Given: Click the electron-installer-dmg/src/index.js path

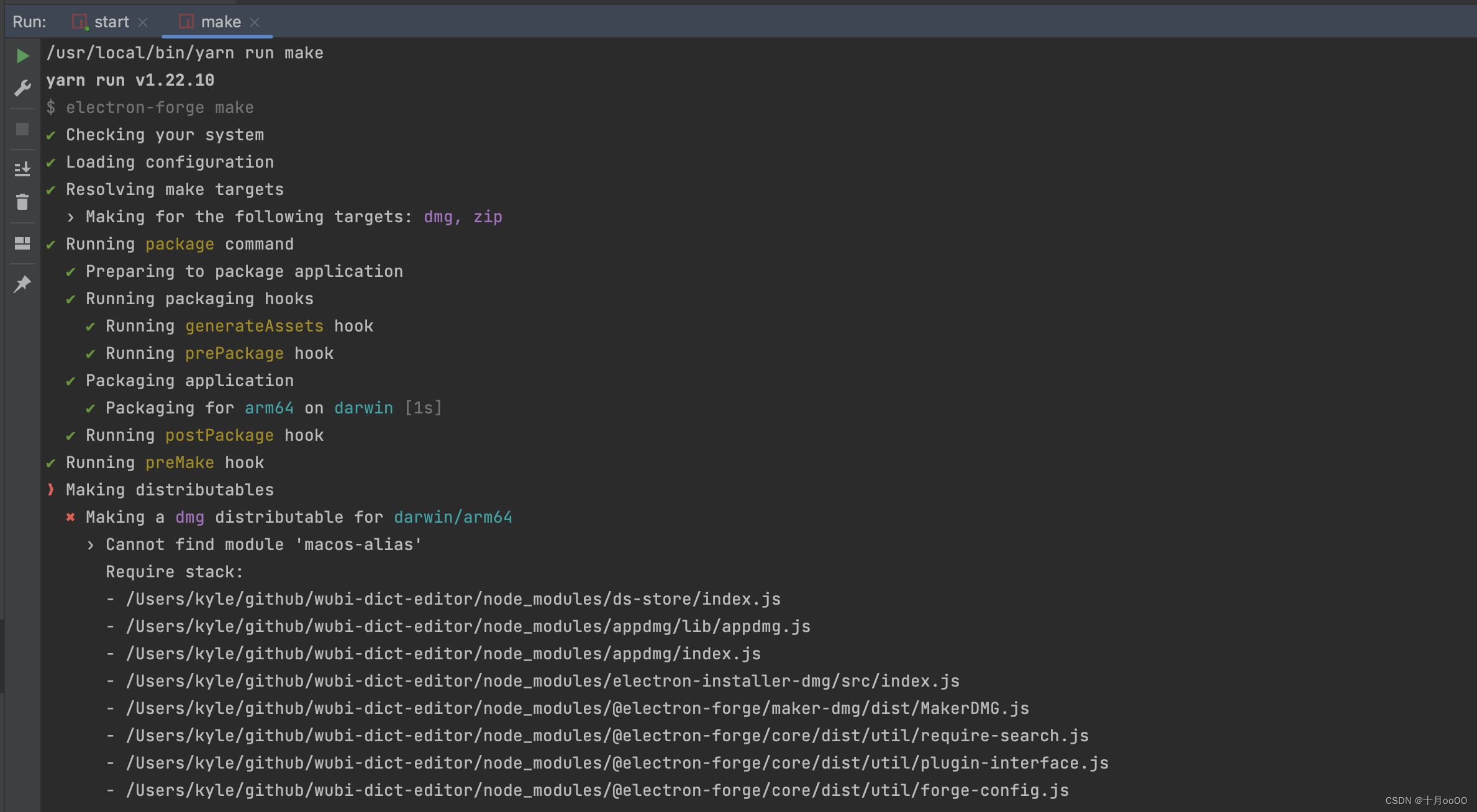Looking at the screenshot, I should pyautogui.click(x=543, y=681).
